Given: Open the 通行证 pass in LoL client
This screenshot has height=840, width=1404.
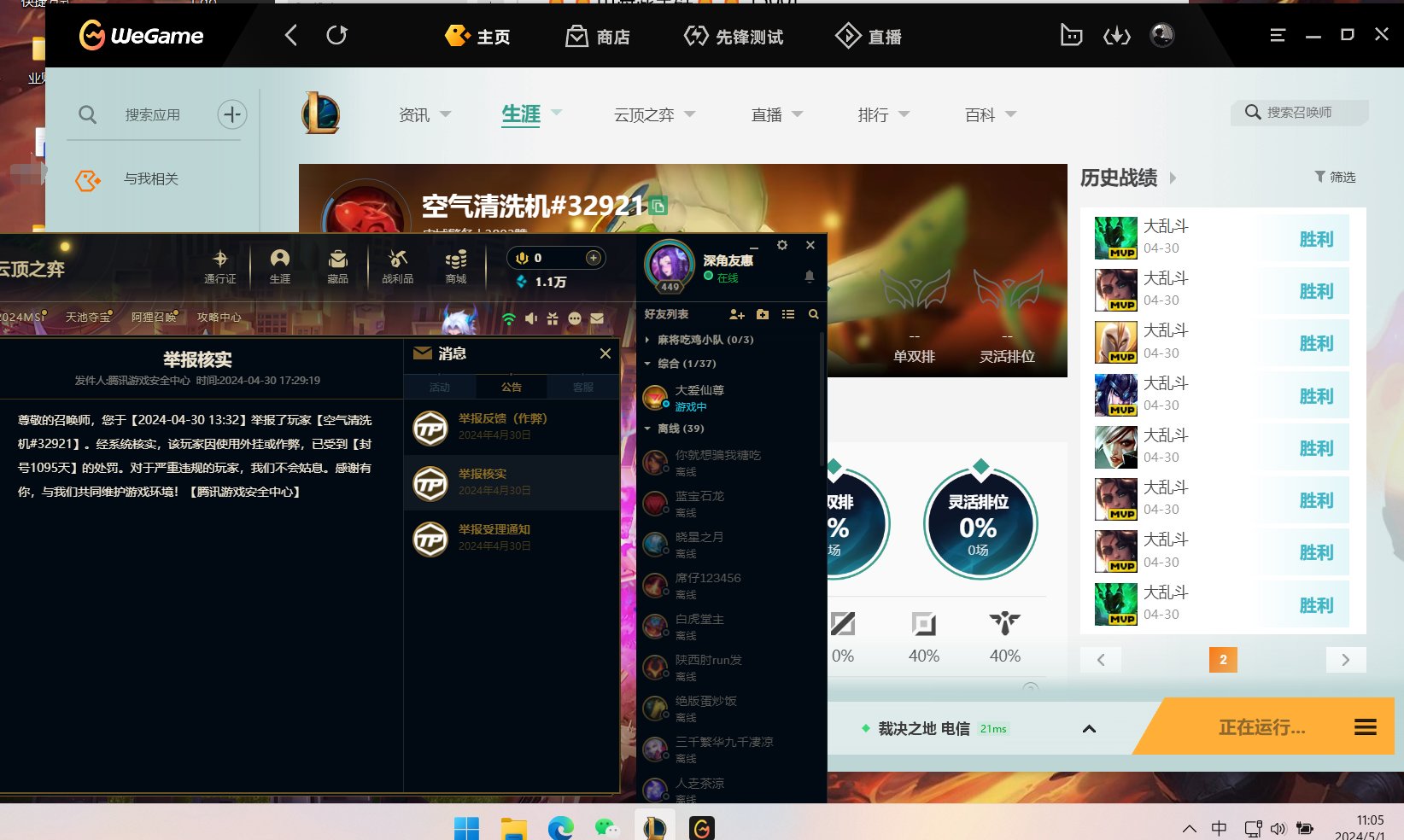Looking at the screenshot, I should pos(219,266).
